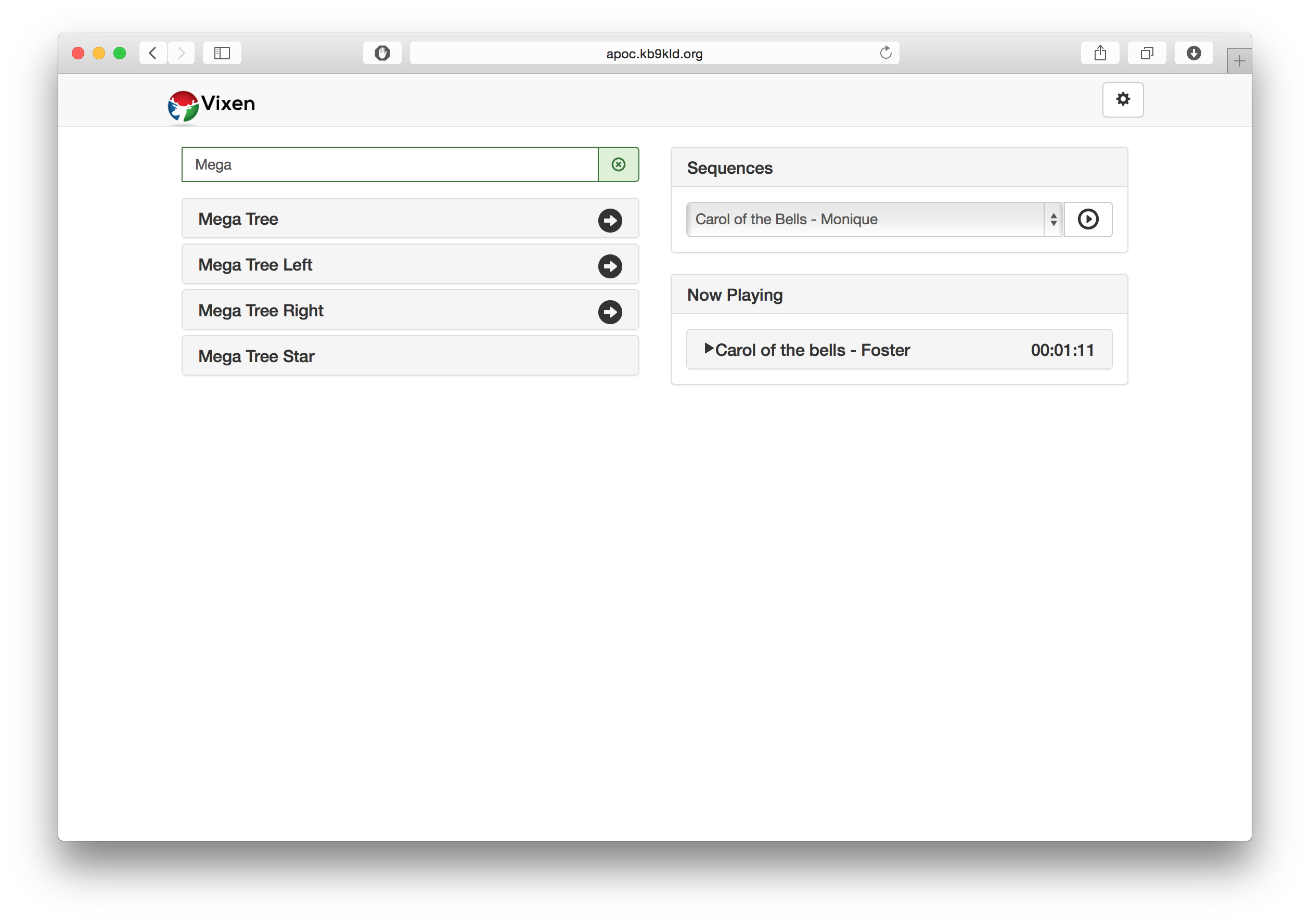Click the navigate arrow icon for Mega Tree Right
The image size is (1310, 924).
(611, 312)
